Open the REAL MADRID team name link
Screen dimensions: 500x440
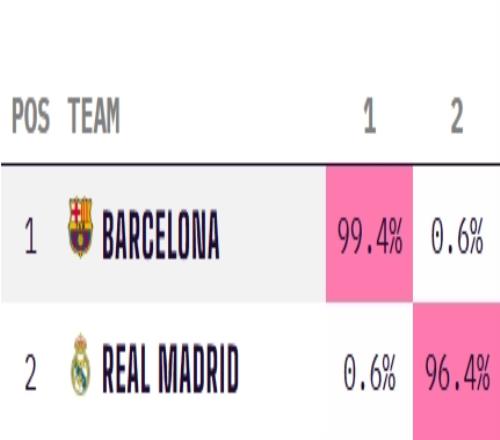click(x=170, y=368)
